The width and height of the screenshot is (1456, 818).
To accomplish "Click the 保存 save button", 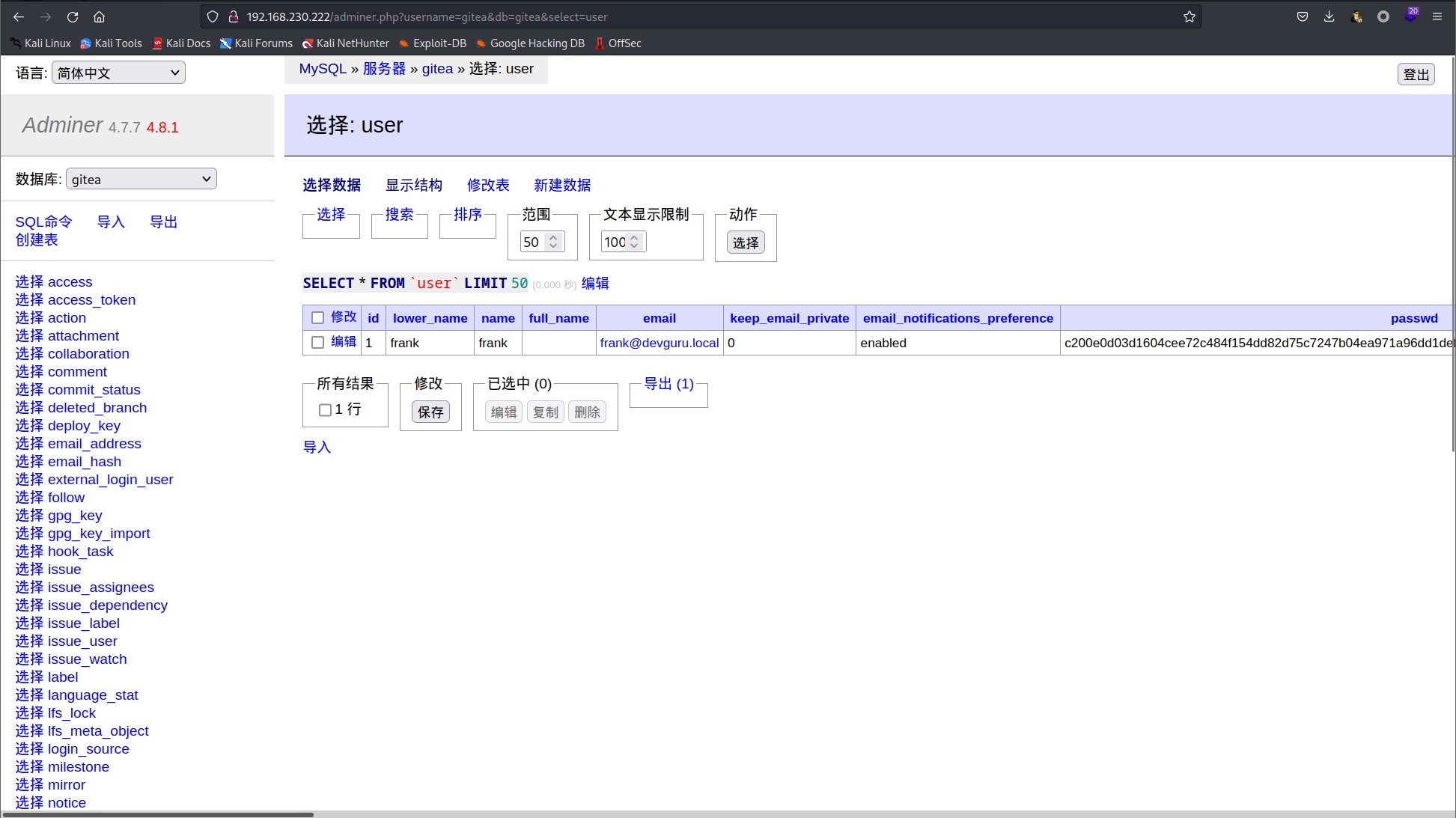I will (430, 412).
